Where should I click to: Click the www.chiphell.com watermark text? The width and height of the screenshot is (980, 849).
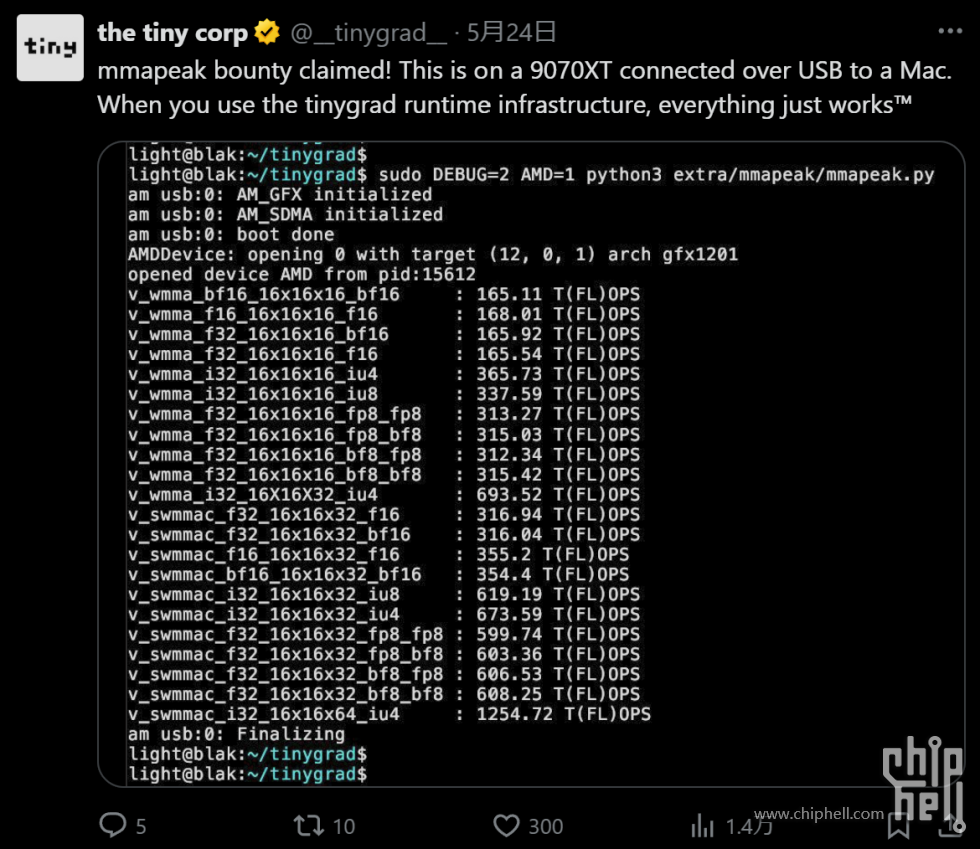(x=819, y=813)
